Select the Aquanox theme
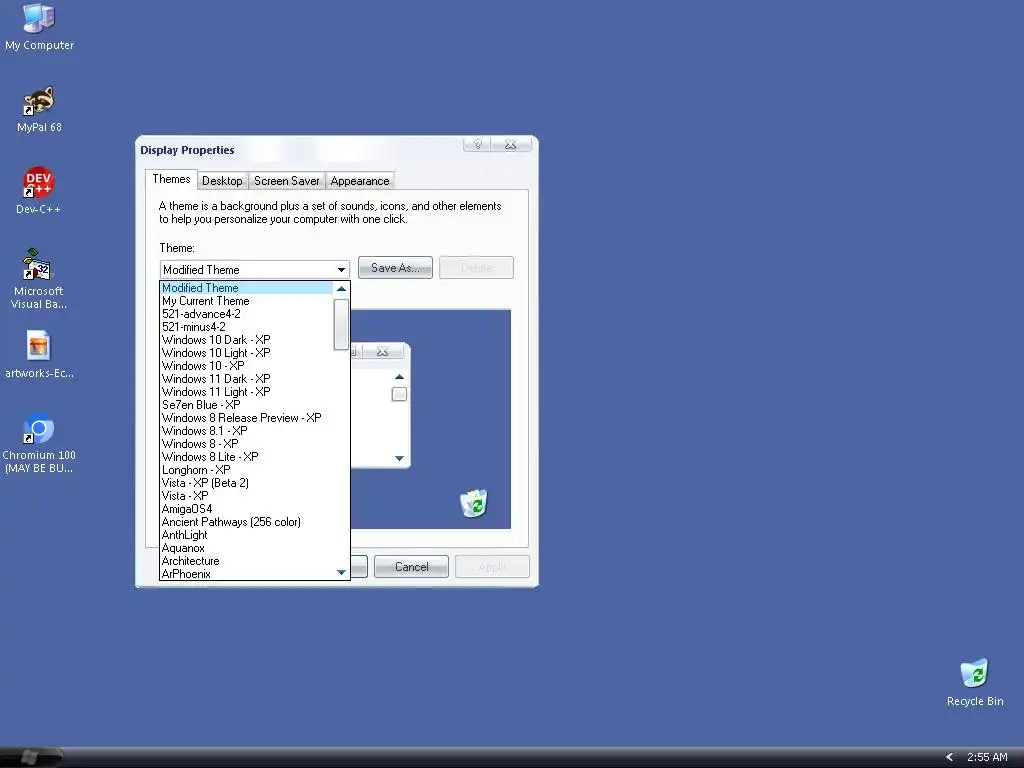The image size is (1024, 768). [246, 549]
